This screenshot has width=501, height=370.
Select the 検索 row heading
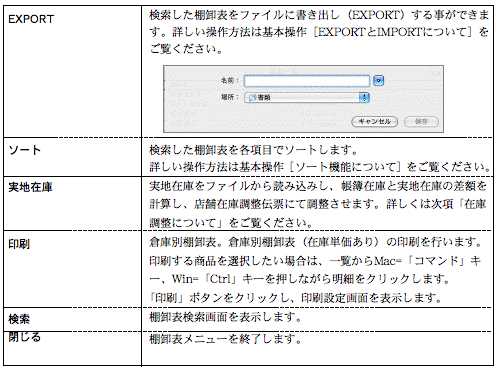point(19,319)
